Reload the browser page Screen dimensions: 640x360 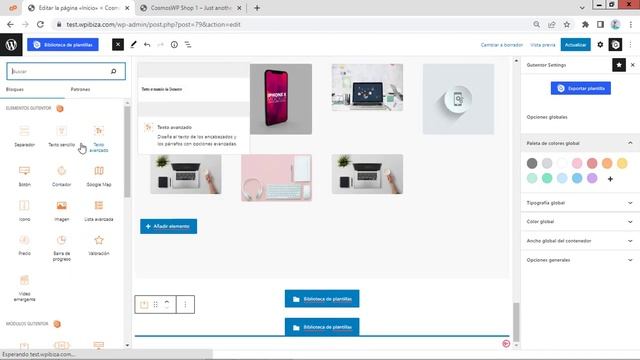point(40,24)
